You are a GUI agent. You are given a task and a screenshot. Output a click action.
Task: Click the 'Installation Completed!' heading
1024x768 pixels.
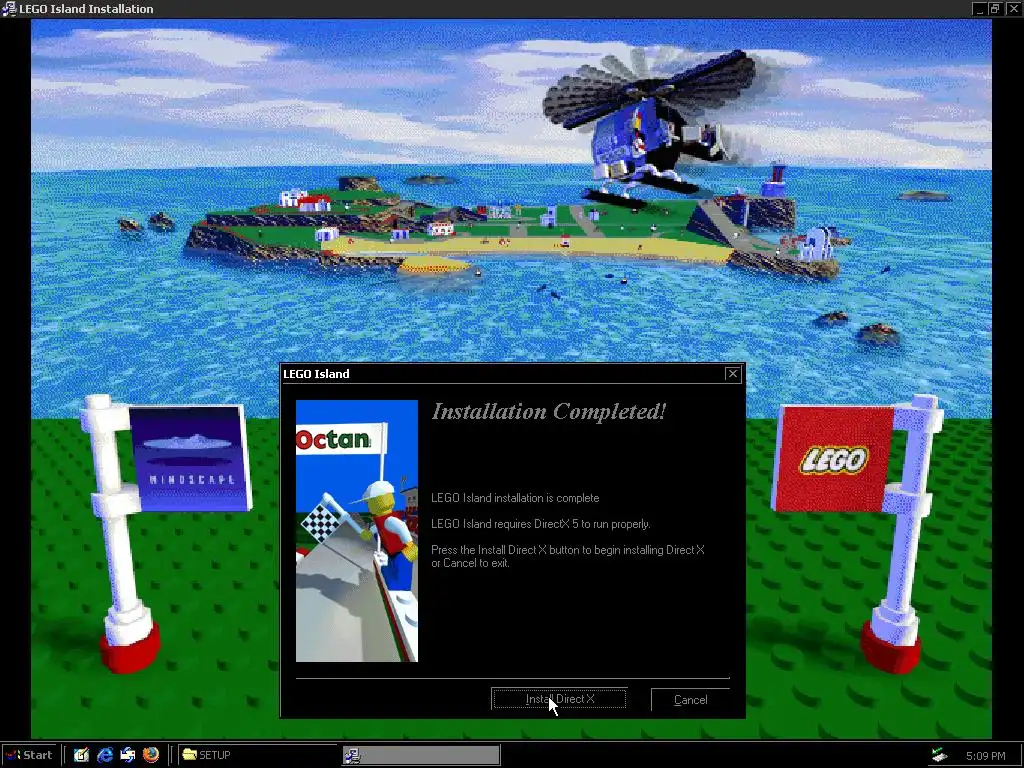point(549,411)
